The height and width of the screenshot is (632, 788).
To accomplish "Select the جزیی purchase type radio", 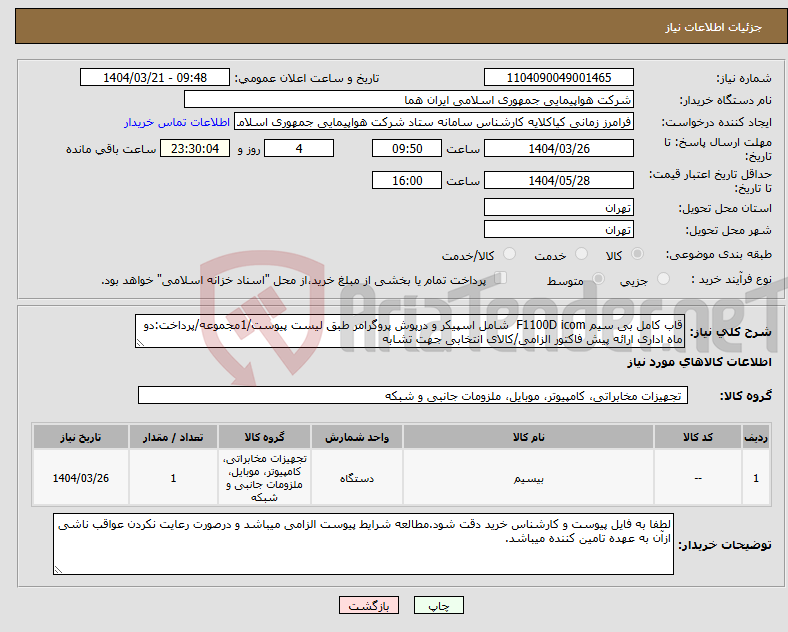I will pyautogui.click(x=663, y=278).
